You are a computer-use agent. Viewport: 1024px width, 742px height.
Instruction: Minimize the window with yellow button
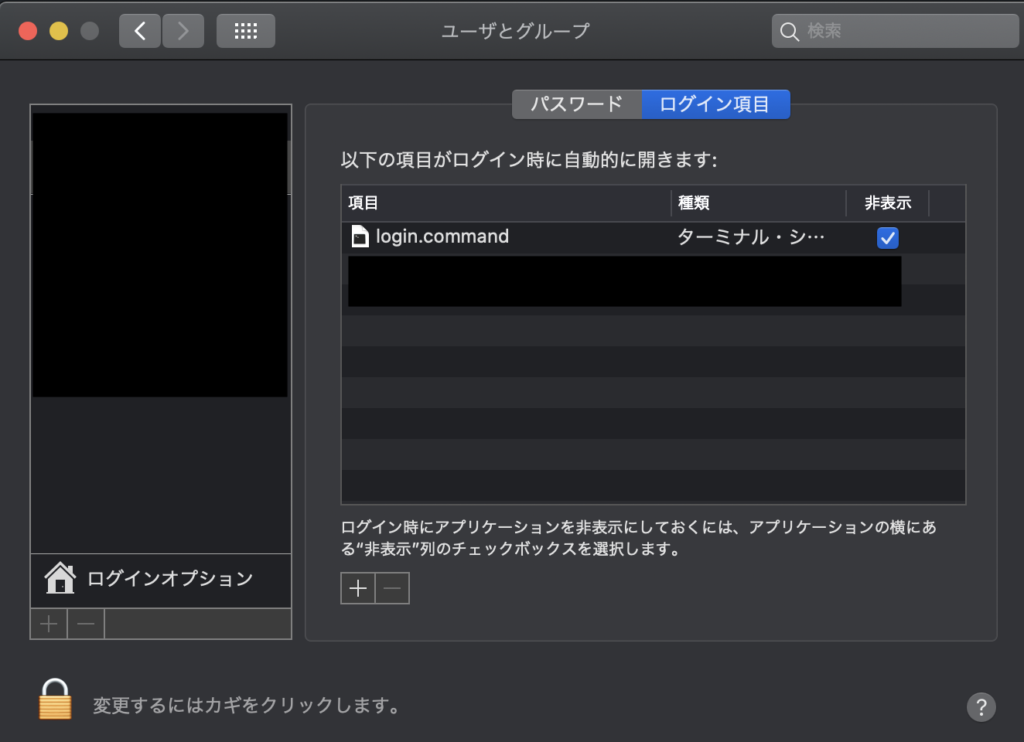(x=59, y=31)
